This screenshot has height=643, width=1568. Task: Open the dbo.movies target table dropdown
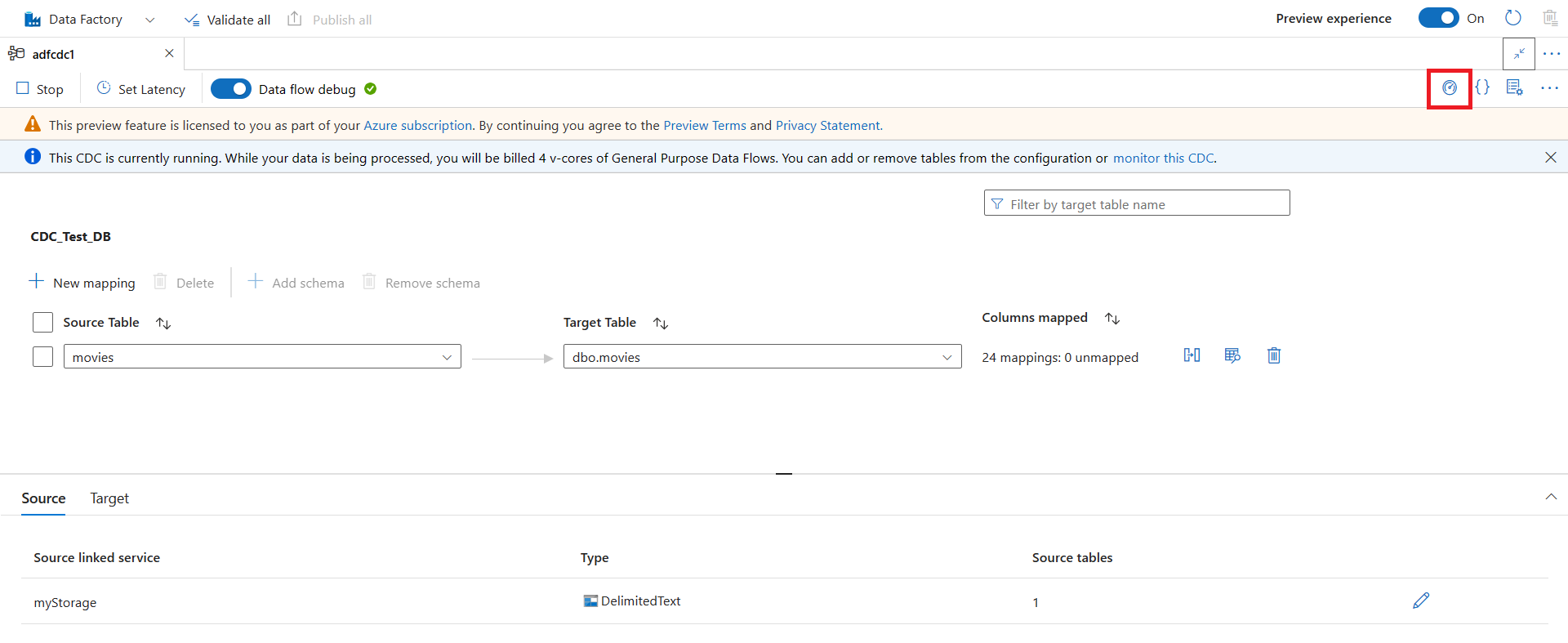pyautogui.click(x=947, y=357)
